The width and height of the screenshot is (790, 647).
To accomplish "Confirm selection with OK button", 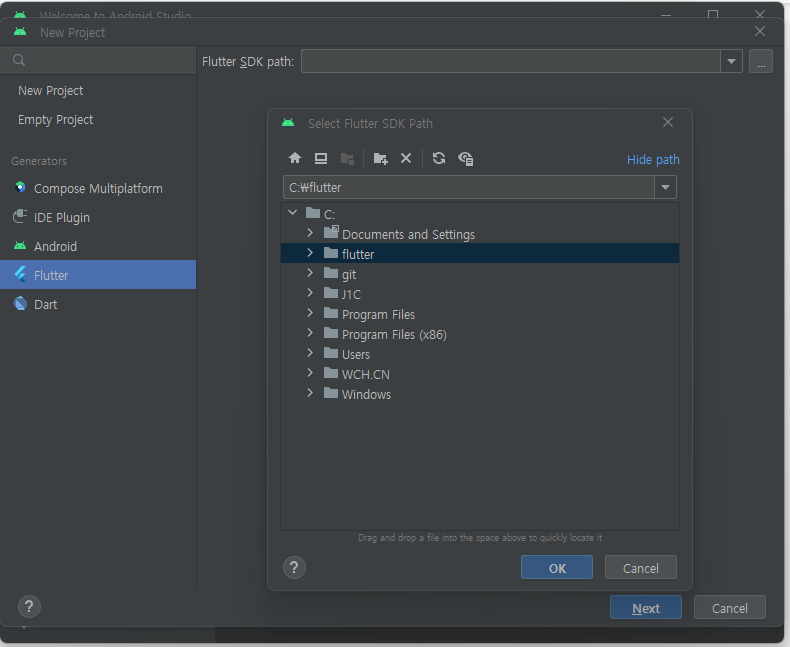I will pos(557,568).
